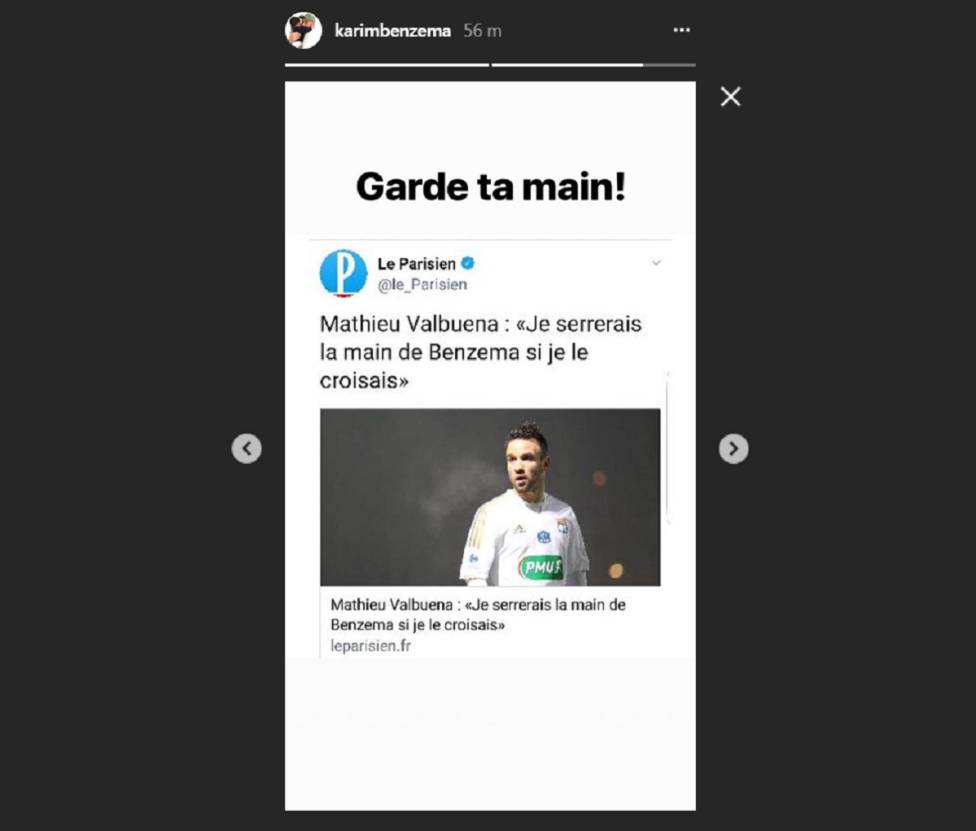Open karimbenzema profile picture avatar
Image resolution: width=976 pixels, height=831 pixels.
[303, 31]
